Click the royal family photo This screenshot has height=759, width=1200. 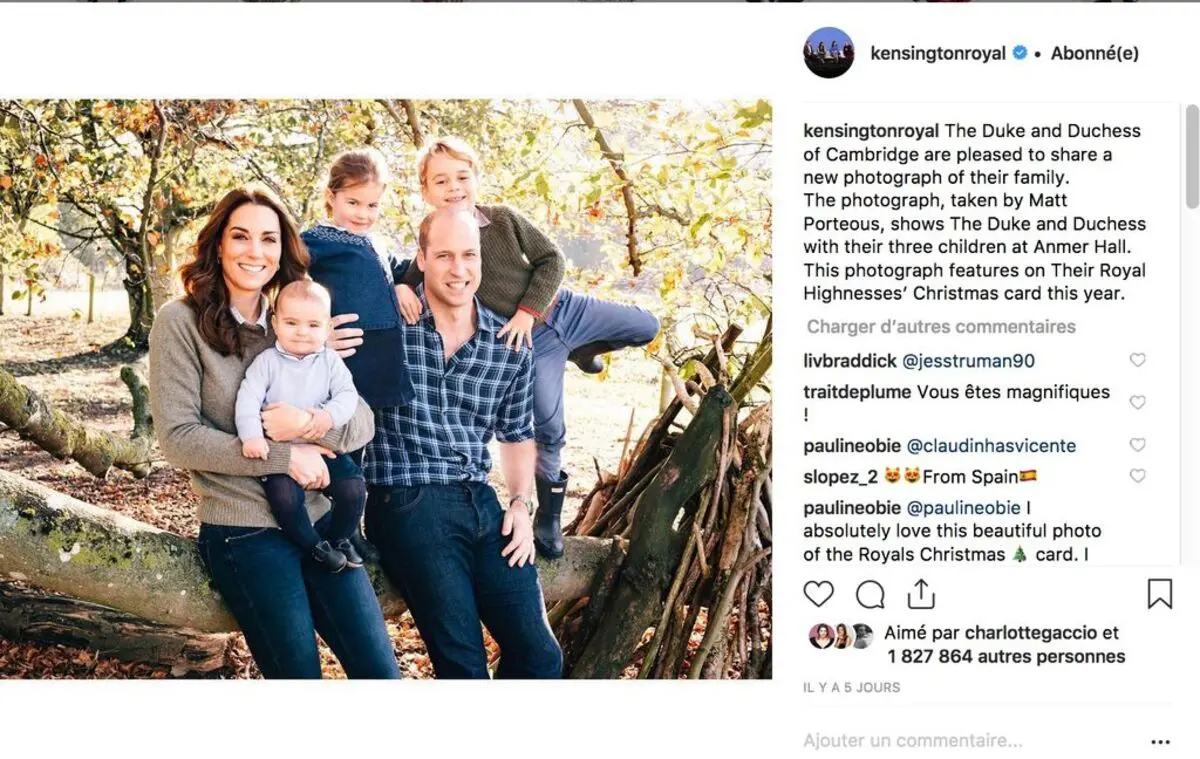[x=386, y=389]
